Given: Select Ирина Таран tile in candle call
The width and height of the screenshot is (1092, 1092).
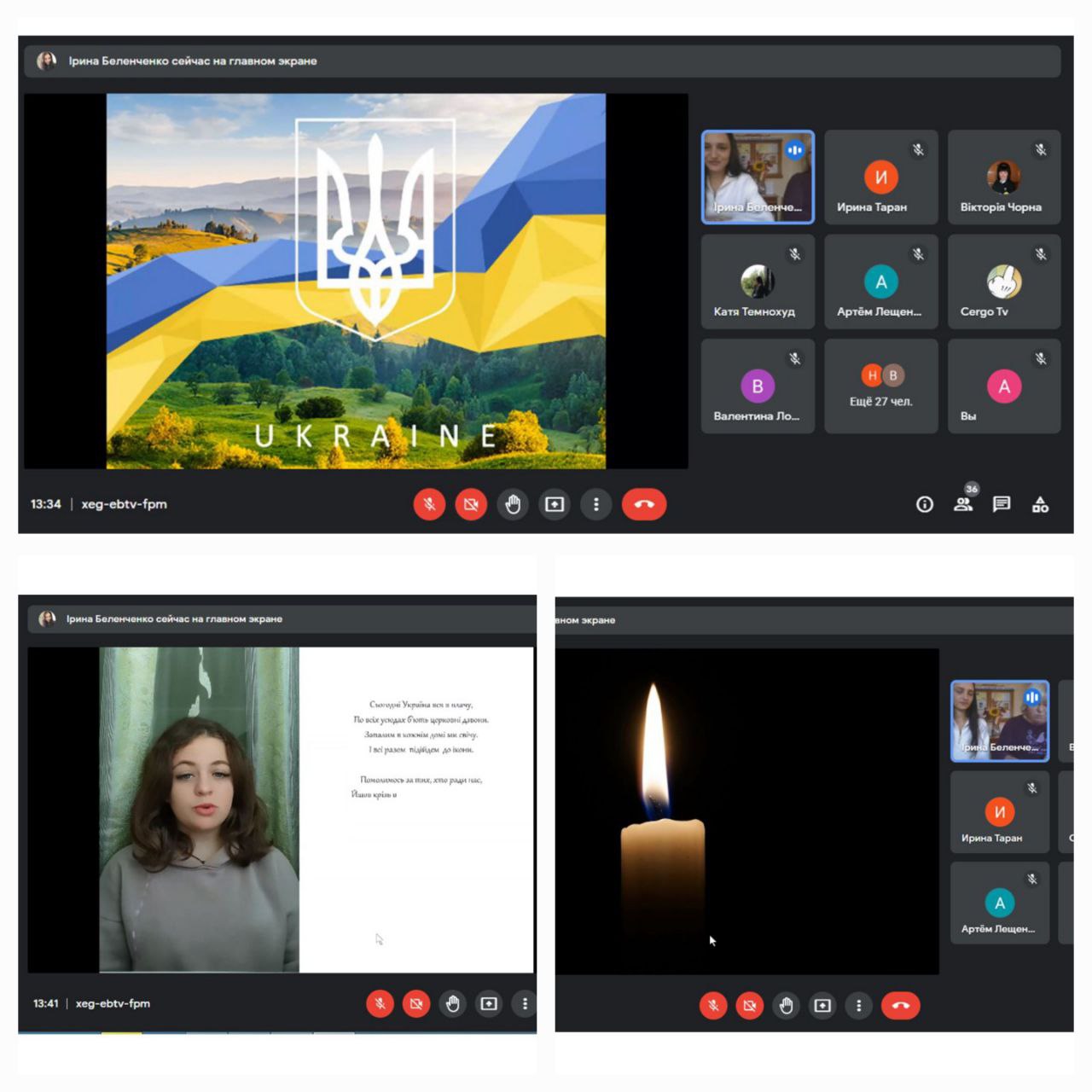Looking at the screenshot, I should (1000, 812).
